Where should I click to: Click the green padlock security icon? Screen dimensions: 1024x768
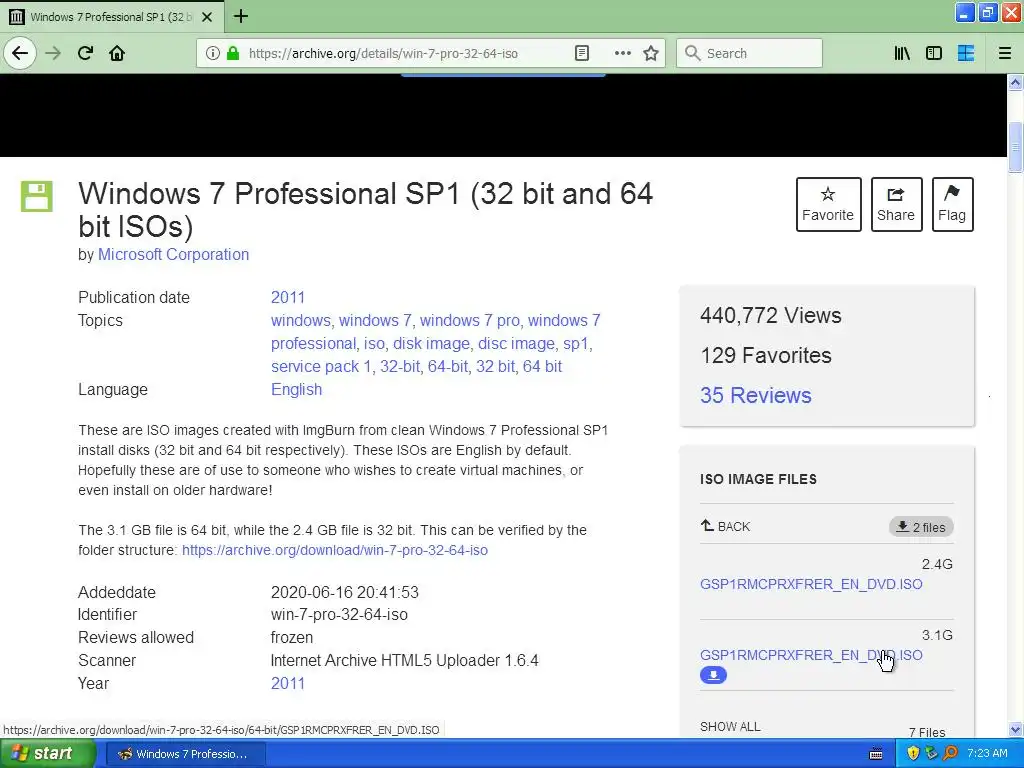point(232,53)
